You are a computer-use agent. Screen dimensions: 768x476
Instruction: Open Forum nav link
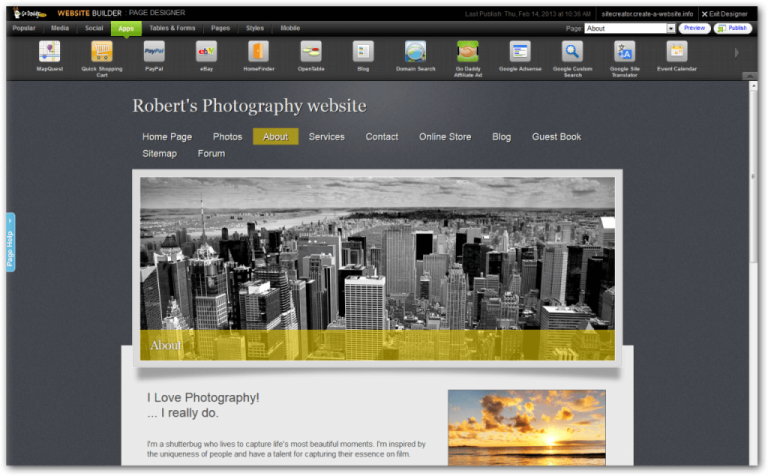pos(211,154)
